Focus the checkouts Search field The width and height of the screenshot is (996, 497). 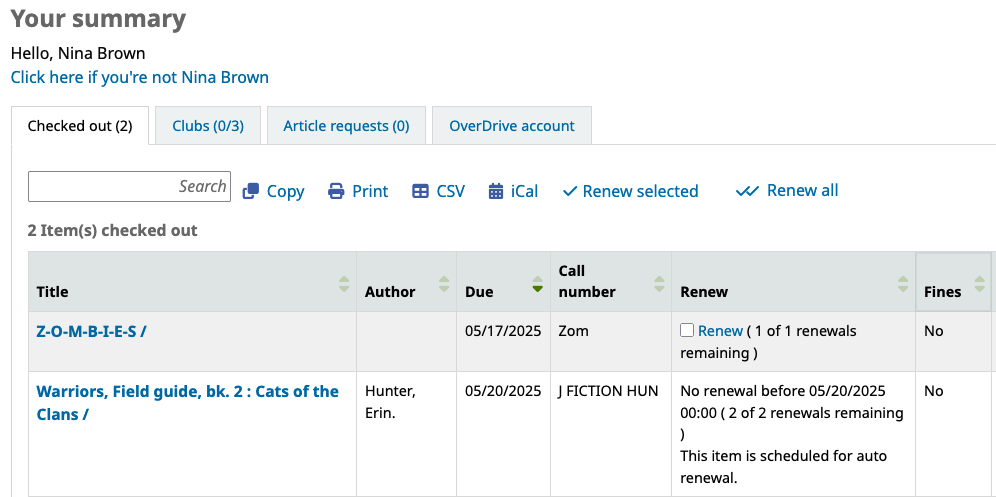(x=129, y=186)
